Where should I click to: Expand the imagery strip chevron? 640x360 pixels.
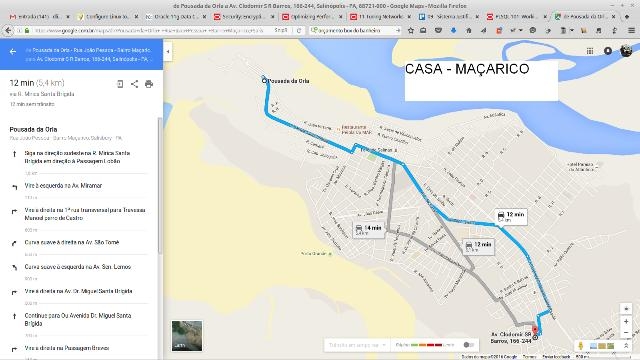pos(626,346)
